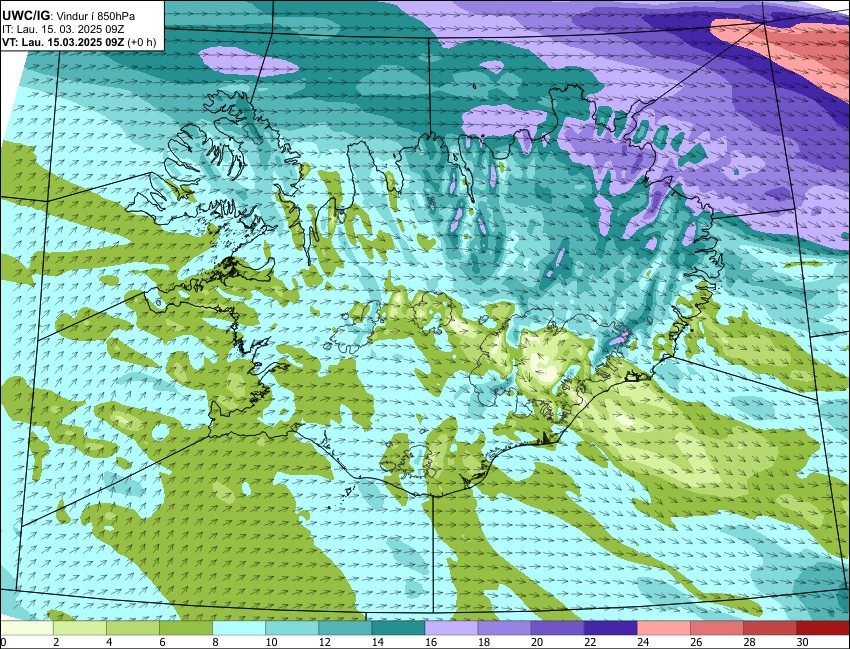
Task: Select the light cyan 8–10 legend swatch
Action: (x=239, y=628)
